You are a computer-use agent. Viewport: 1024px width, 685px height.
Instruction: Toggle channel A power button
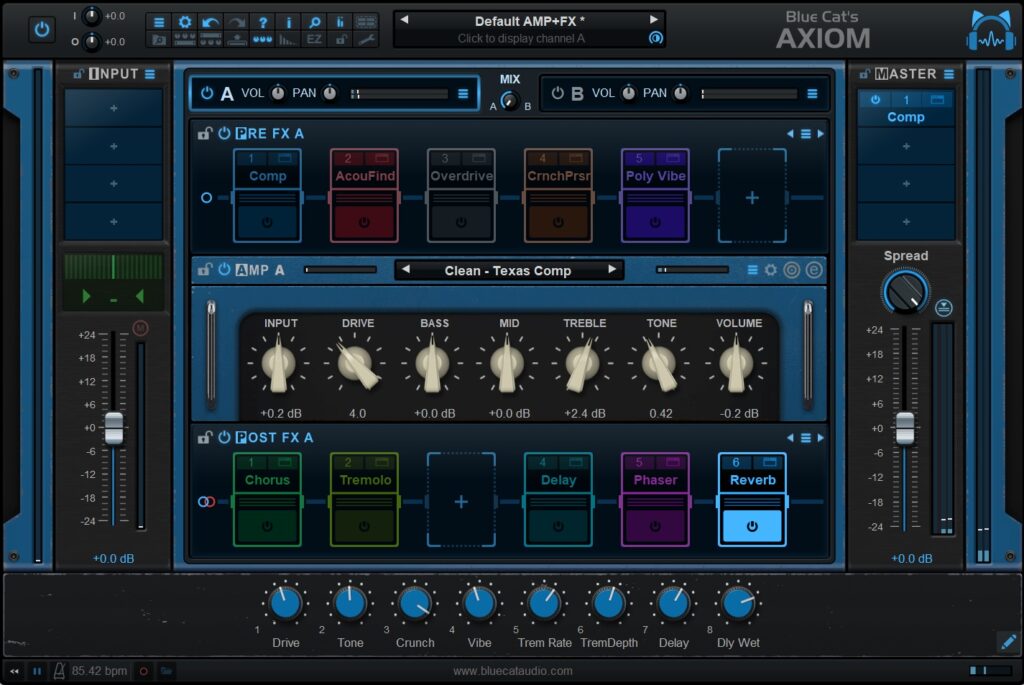point(207,93)
